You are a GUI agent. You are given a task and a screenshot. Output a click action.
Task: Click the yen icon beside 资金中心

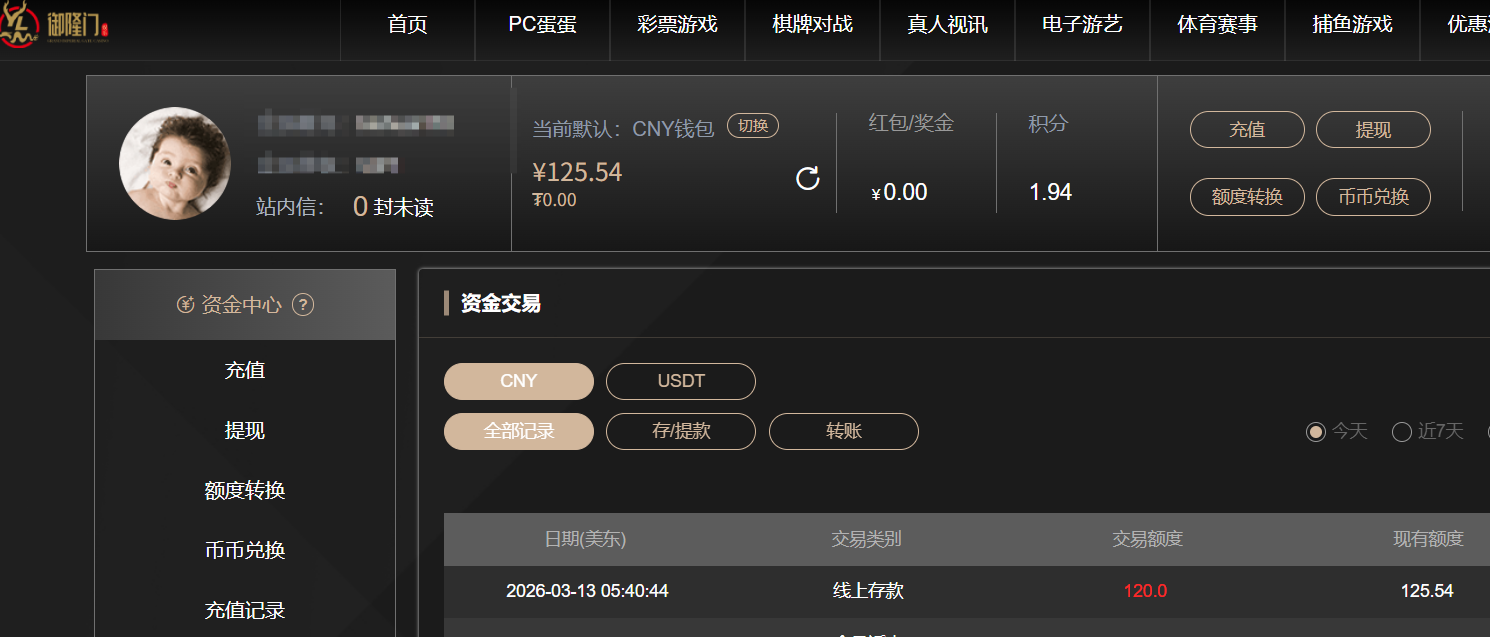click(185, 305)
